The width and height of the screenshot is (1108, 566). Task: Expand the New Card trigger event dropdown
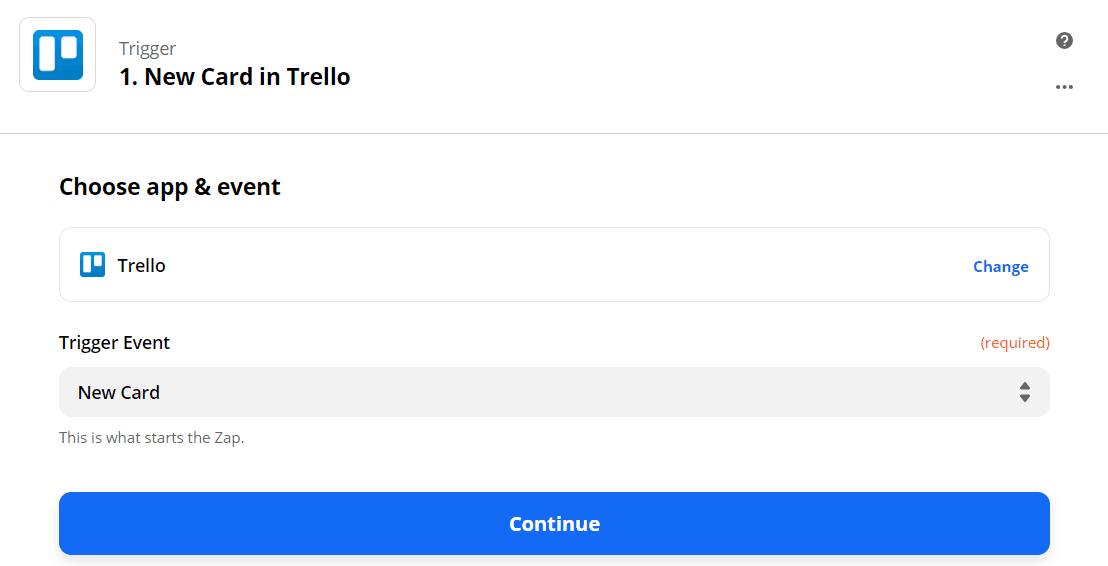point(554,392)
